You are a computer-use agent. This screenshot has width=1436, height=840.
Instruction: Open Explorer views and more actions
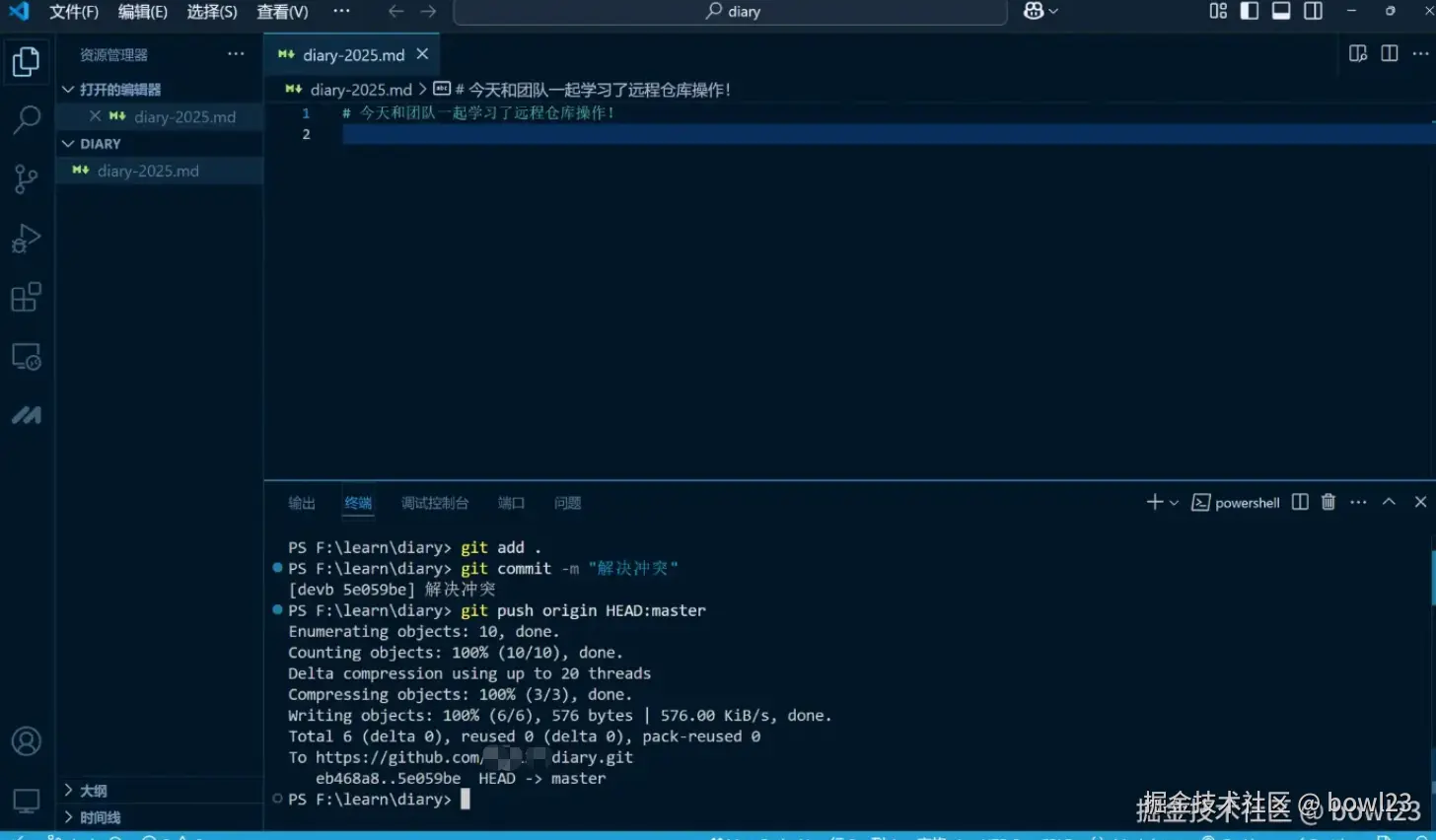tap(236, 54)
